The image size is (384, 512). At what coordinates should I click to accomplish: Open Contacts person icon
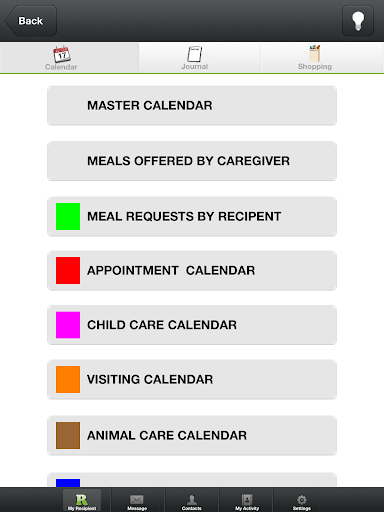192,500
